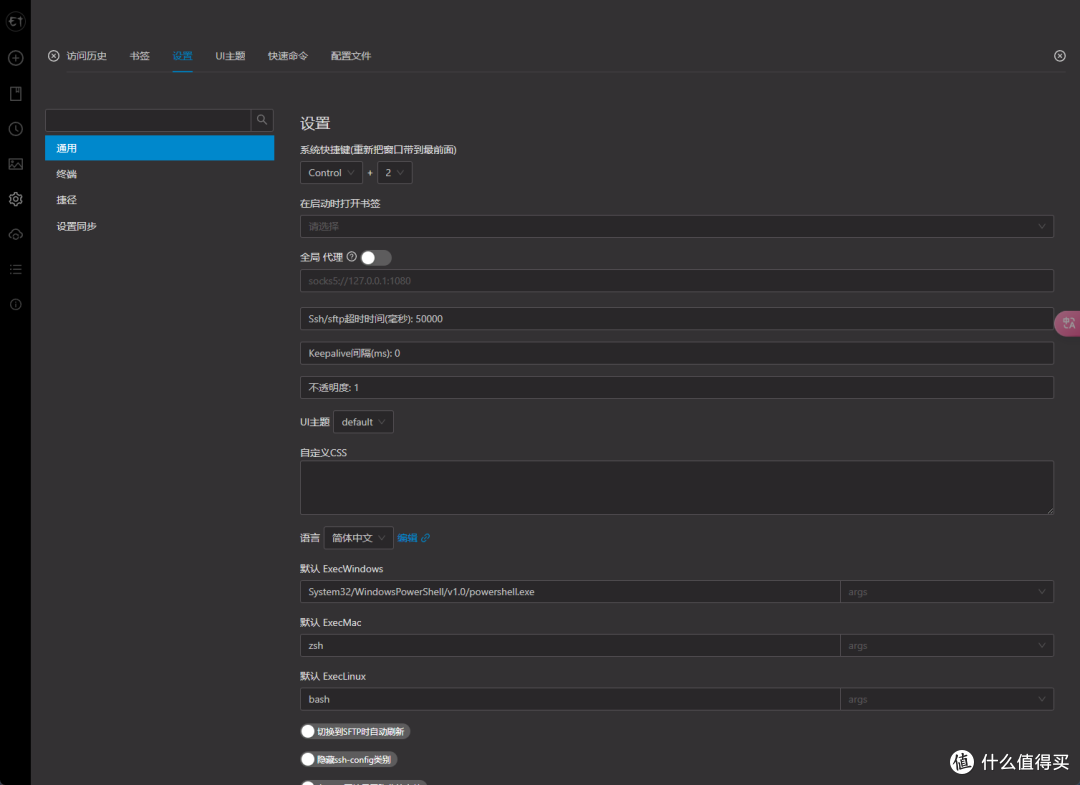
Task: Switch to the 书签 tab
Action: tap(139, 56)
